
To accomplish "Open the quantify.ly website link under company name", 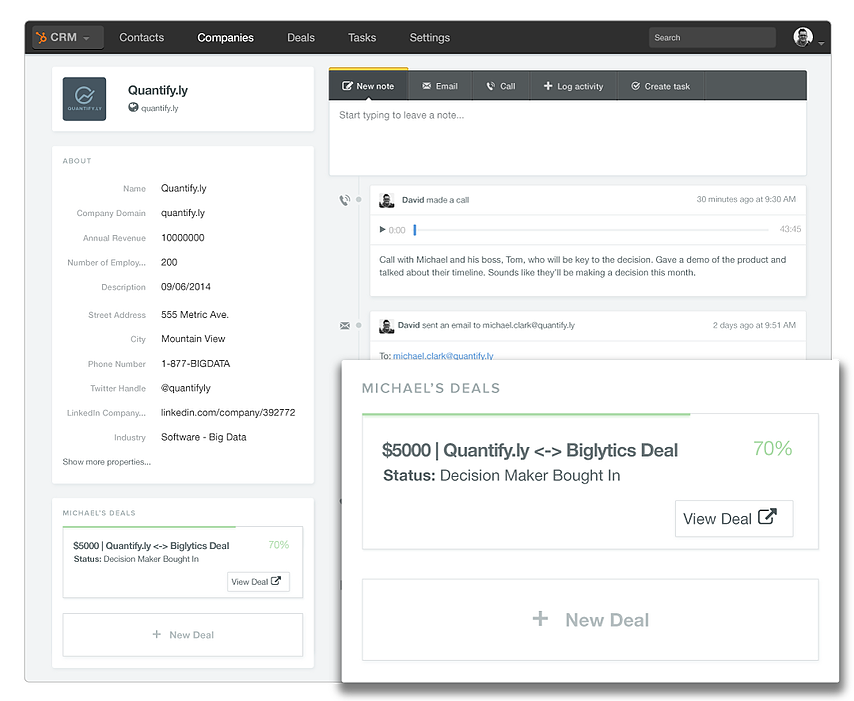I will point(160,108).
